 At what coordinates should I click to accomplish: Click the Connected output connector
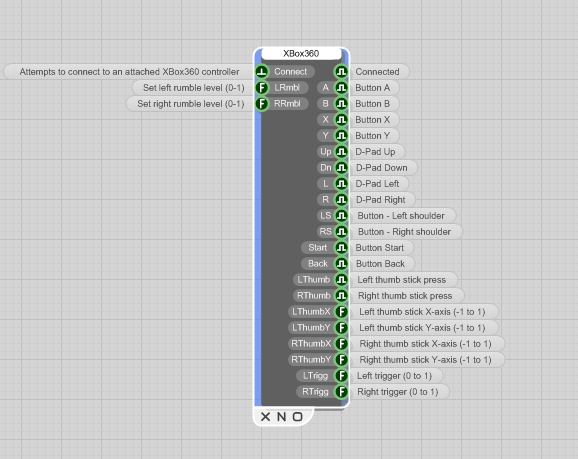click(341, 72)
